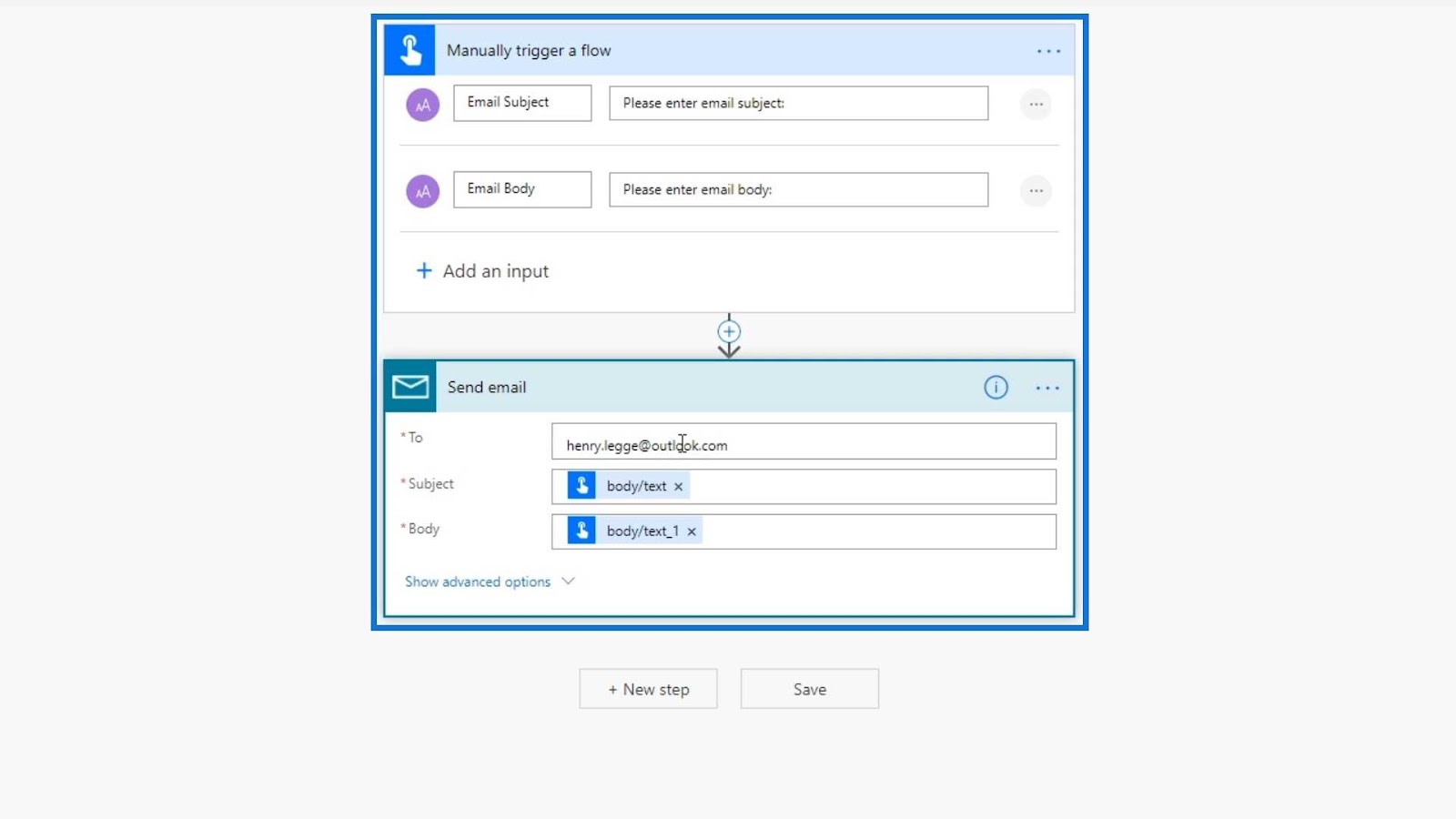Edit the Email Body name field
The image size is (1456, 819).
point(522,189)
